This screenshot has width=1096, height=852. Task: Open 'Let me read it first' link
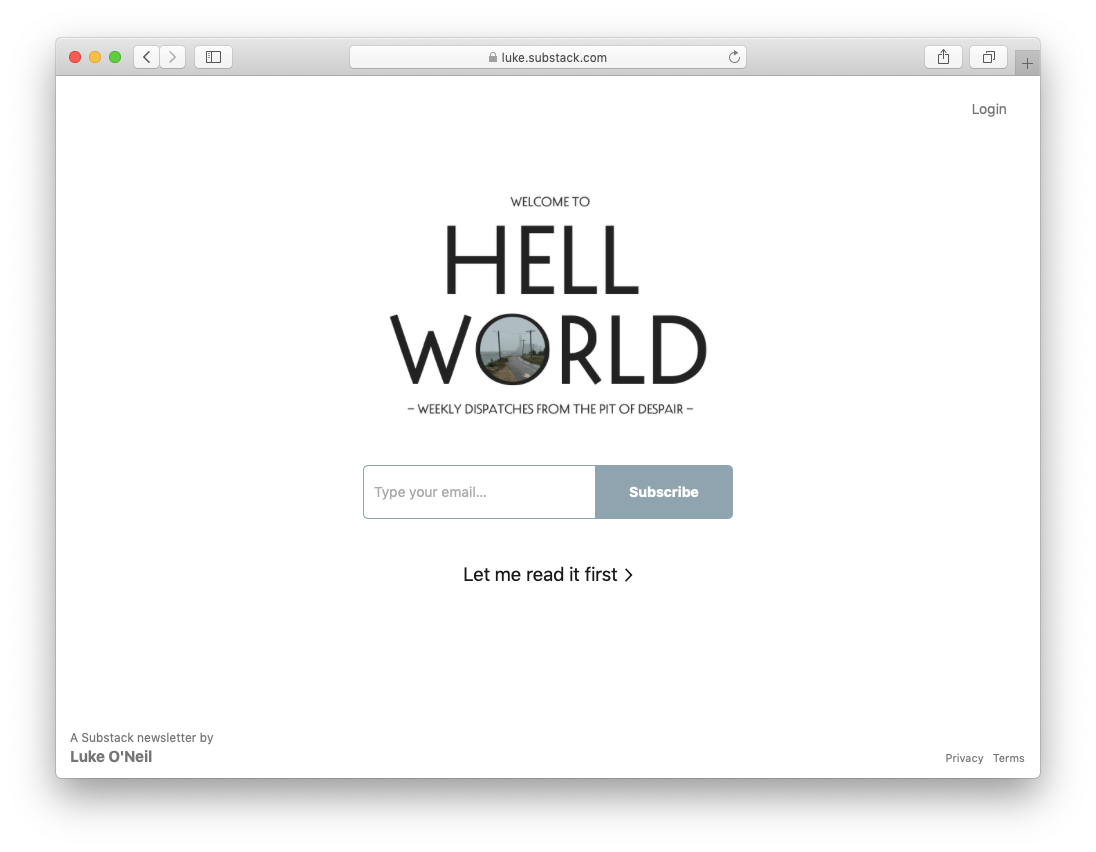point(548,575)
